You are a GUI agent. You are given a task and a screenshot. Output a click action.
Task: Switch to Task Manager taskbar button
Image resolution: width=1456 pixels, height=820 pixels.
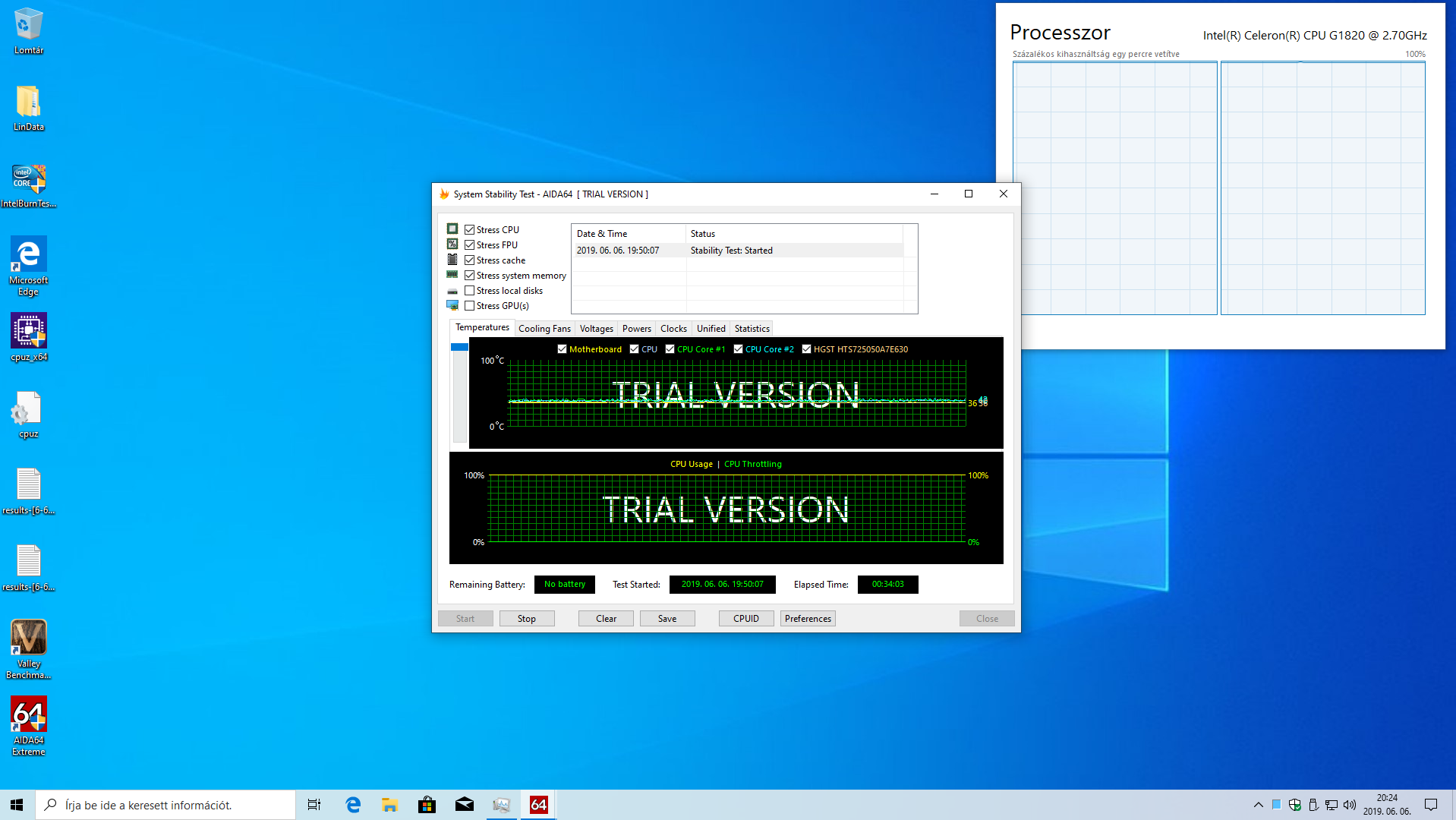click(x=502, y=805)
